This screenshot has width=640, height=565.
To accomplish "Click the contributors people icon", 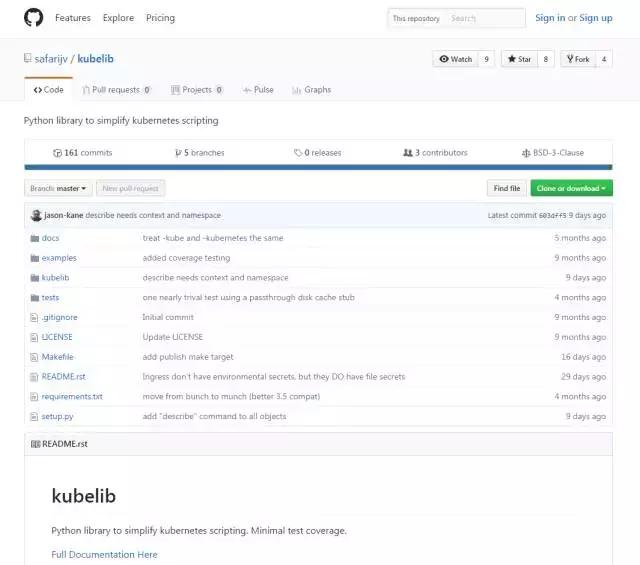I will click(408, 153).
